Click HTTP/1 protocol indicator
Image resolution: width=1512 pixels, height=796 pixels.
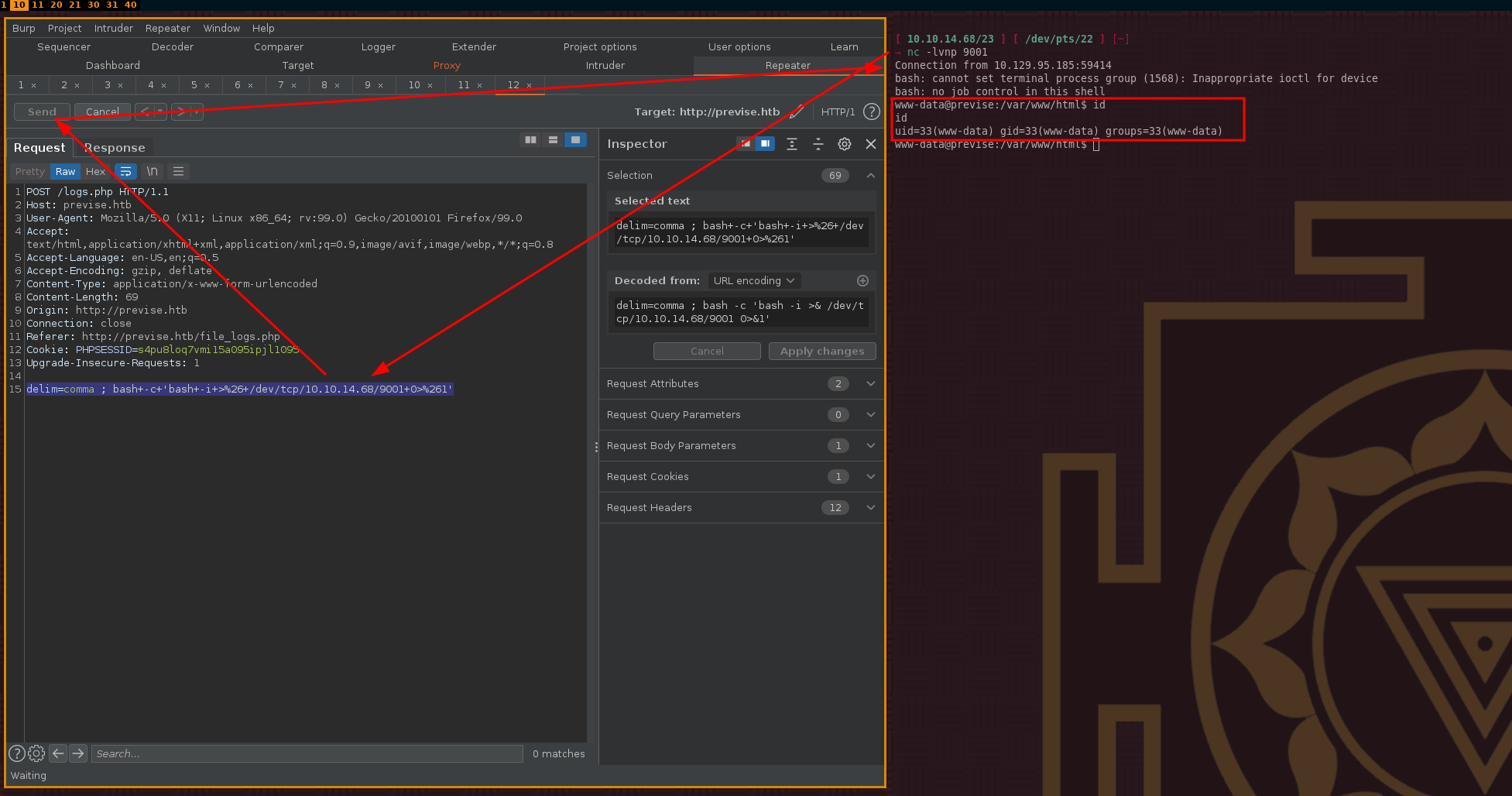(x=838, y=112)
